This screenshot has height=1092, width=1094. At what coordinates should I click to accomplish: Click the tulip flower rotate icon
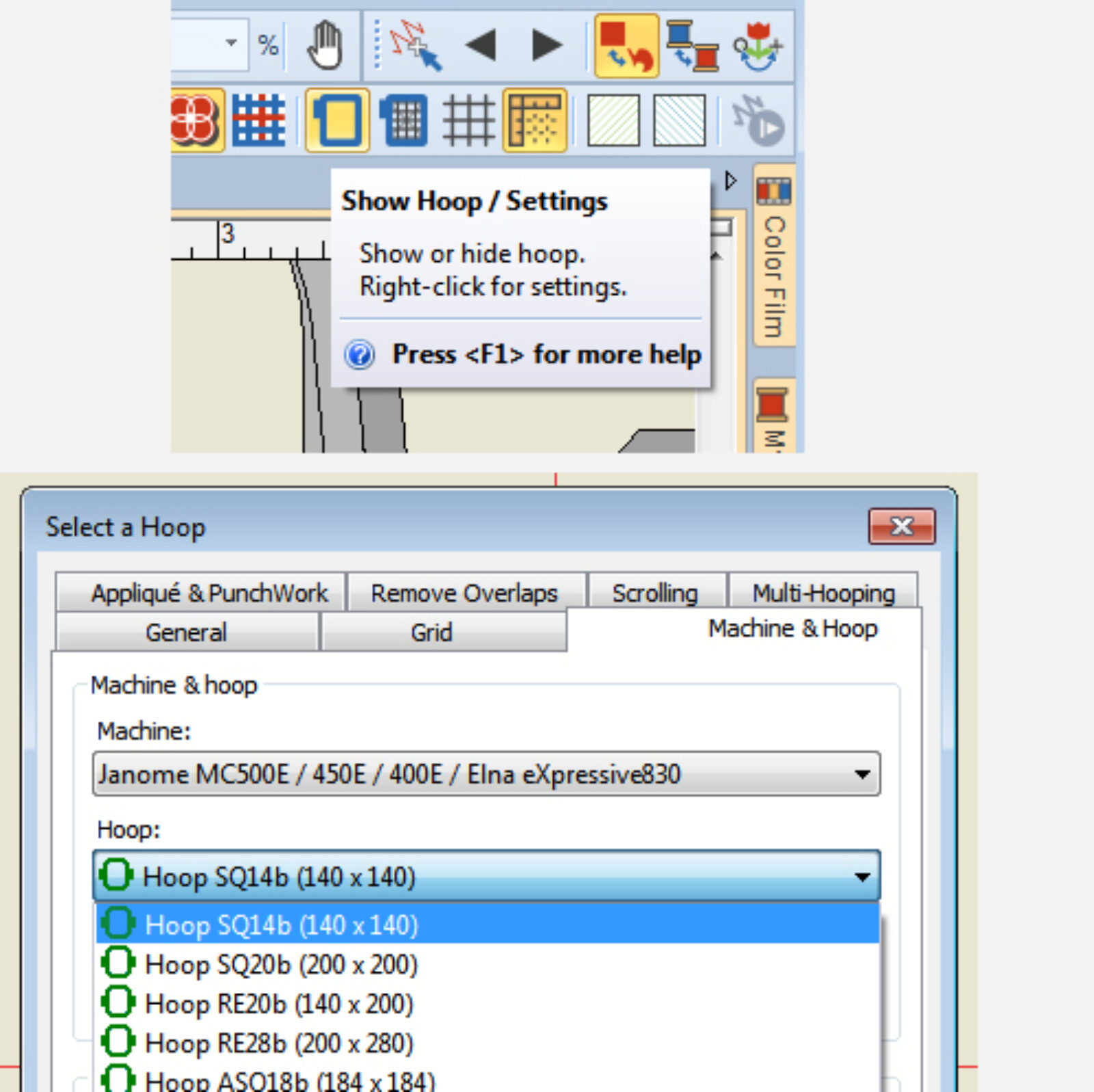[758, 45]
